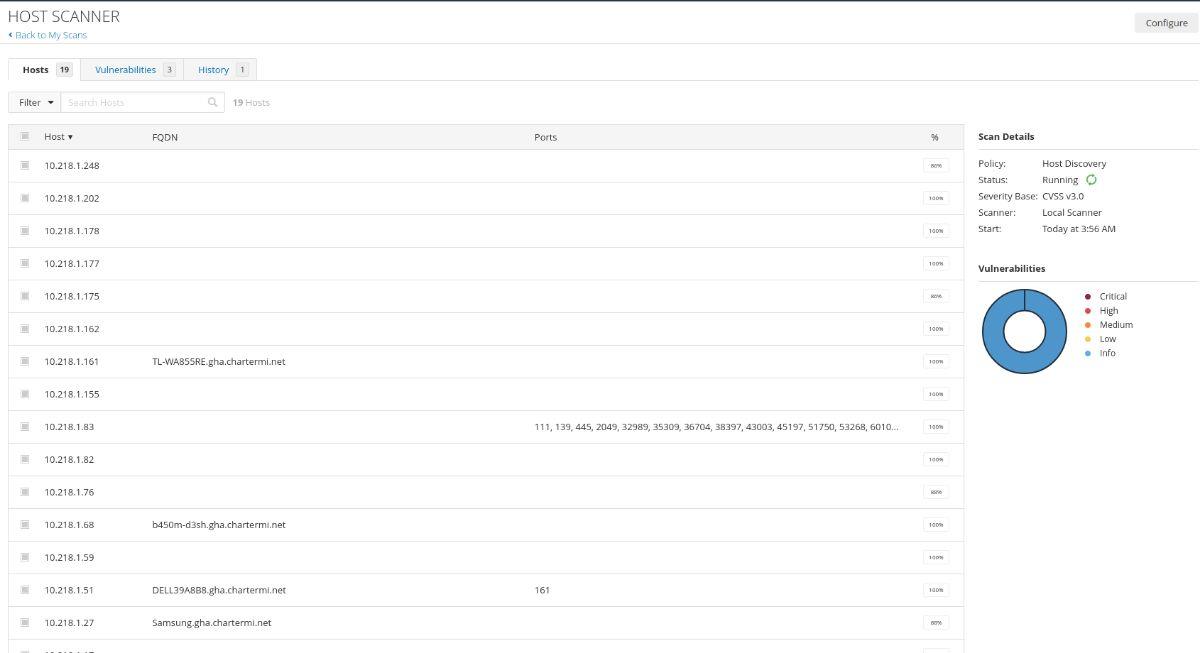Toggle the select-all hosts checkbox in header
This screenshot has width=1200, height=653.
[25, 137]
